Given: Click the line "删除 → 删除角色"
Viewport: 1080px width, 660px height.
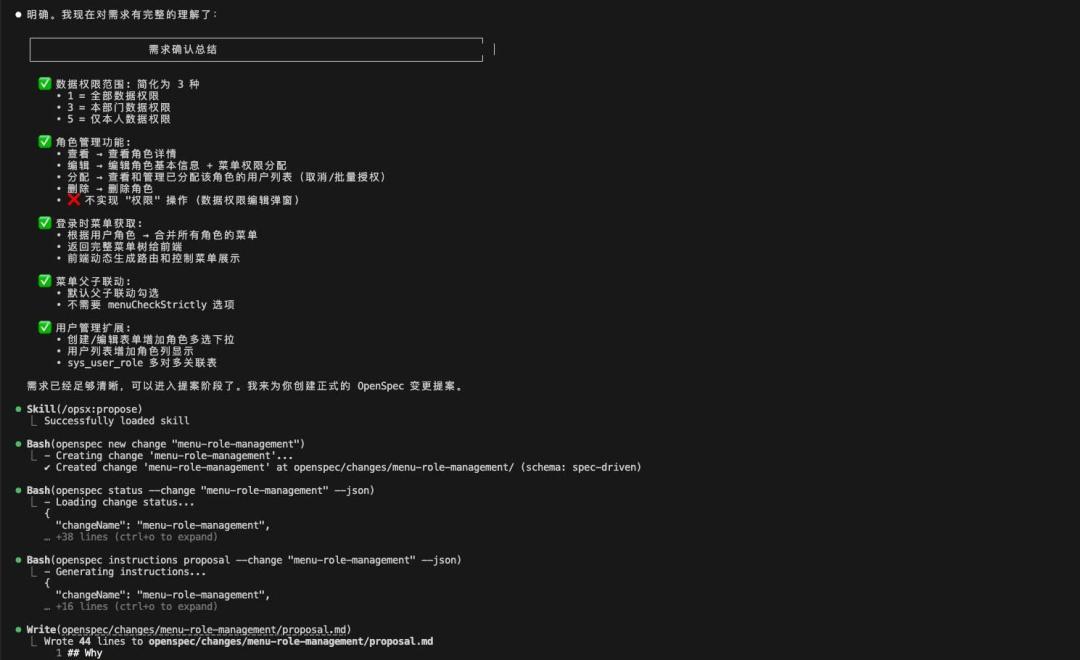Looking at the screenshot, I should tap(110, 189).
